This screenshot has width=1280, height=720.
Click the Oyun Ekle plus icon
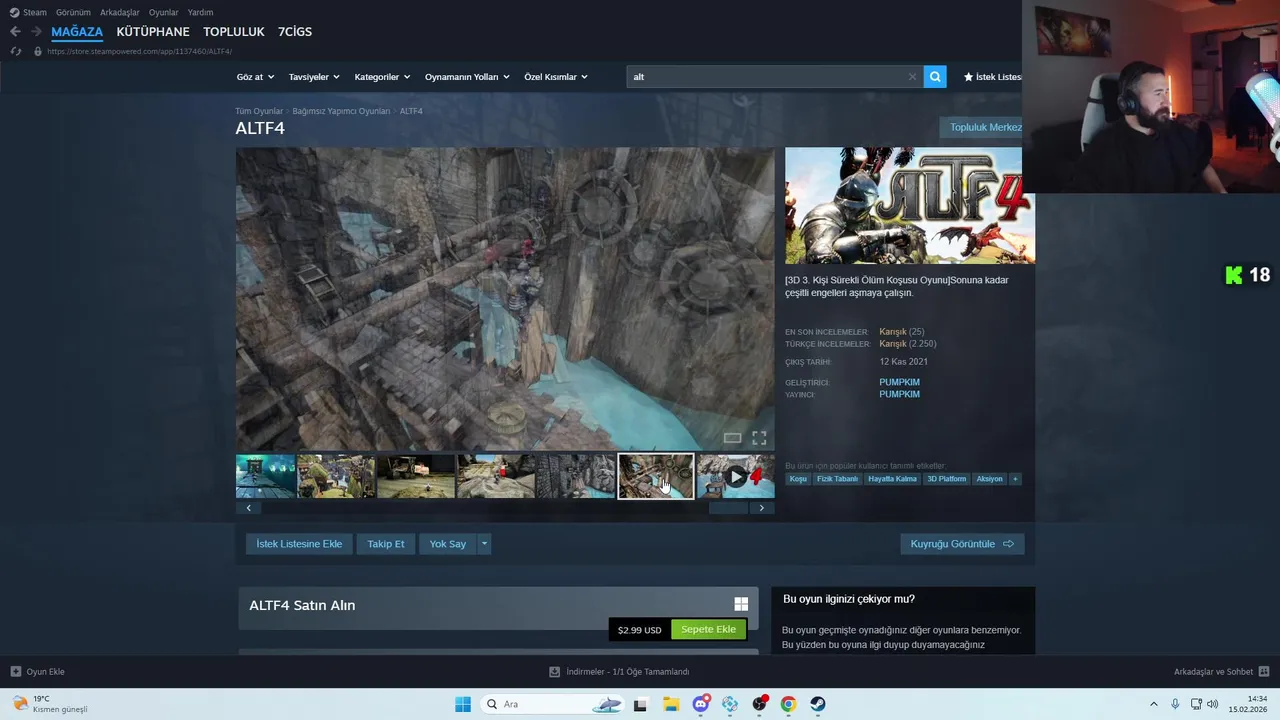pos(15,672)
